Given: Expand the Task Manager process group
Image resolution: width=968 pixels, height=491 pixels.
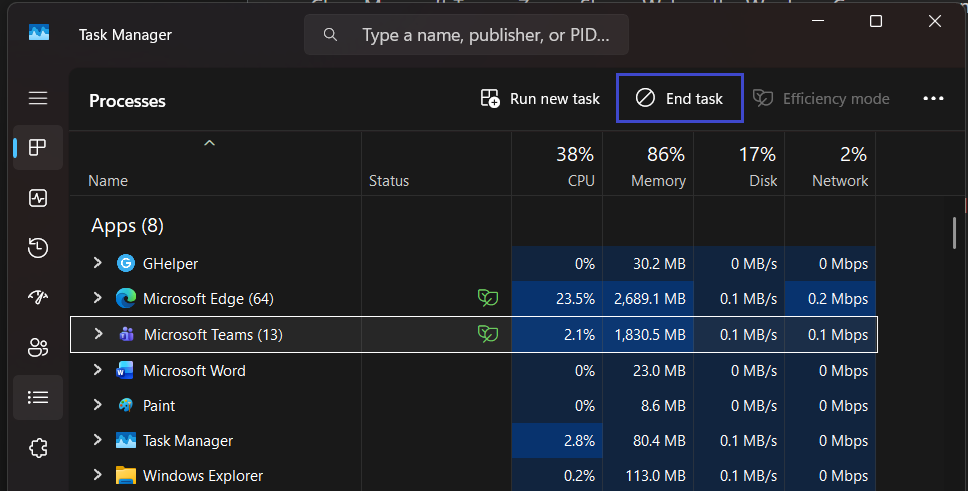Looking at the screenshot, I should (97, 440).
